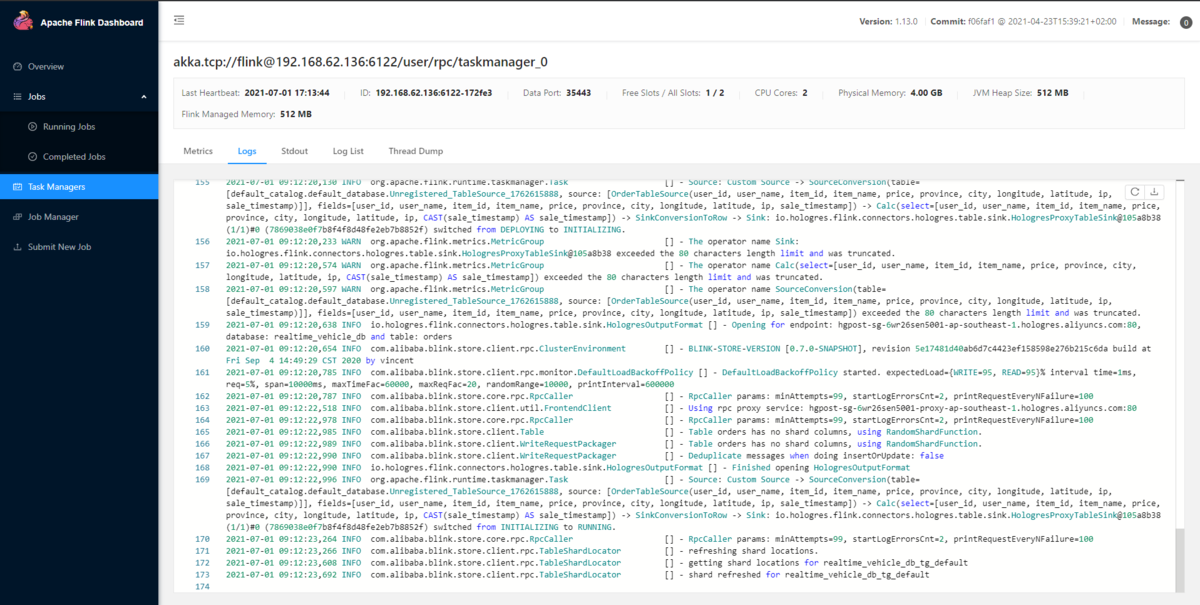The width and height of the screenshot is (1200, 605).
Task: Open the Job Manager page
Action: 79,217
